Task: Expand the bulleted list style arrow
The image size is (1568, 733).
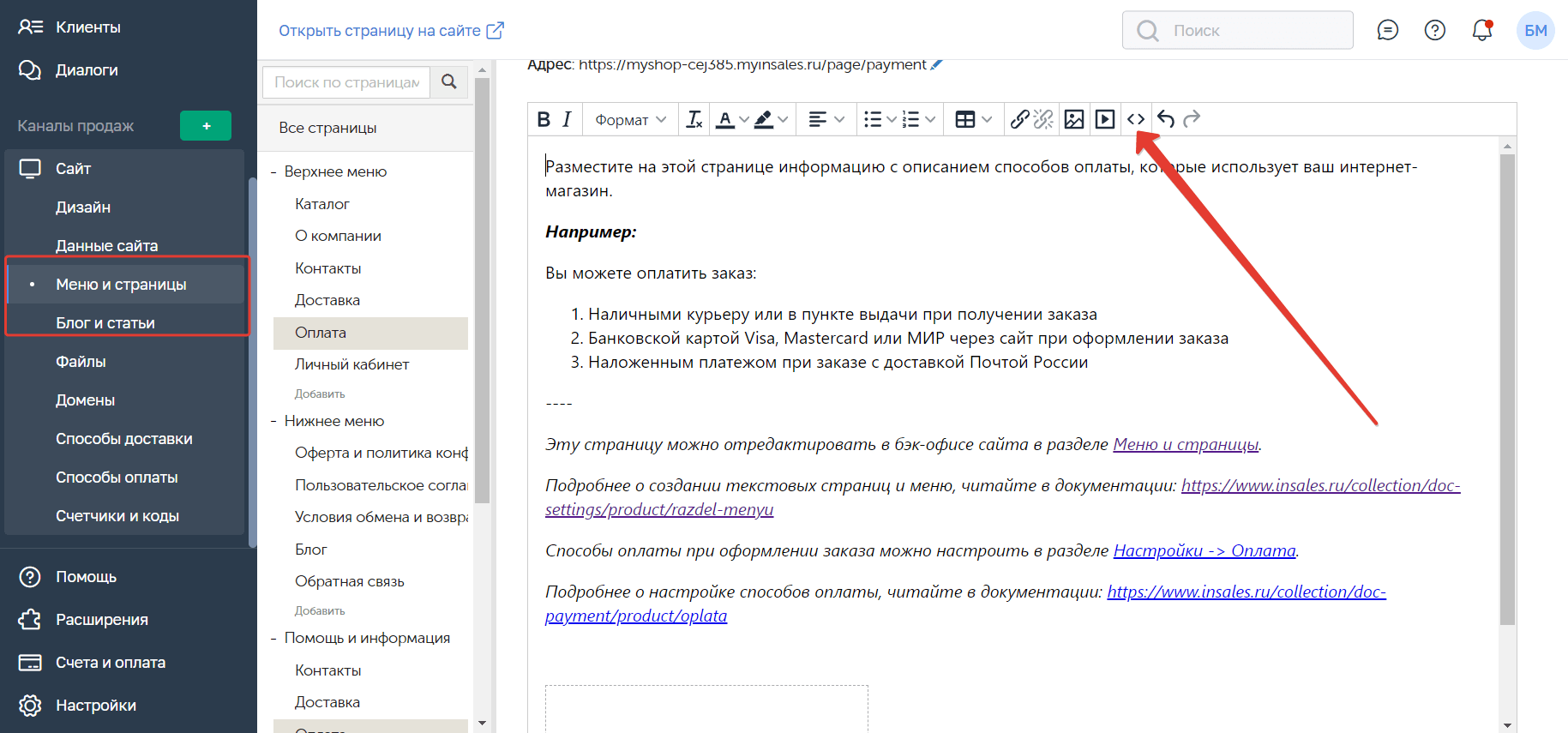Action: tap(892, 119)
